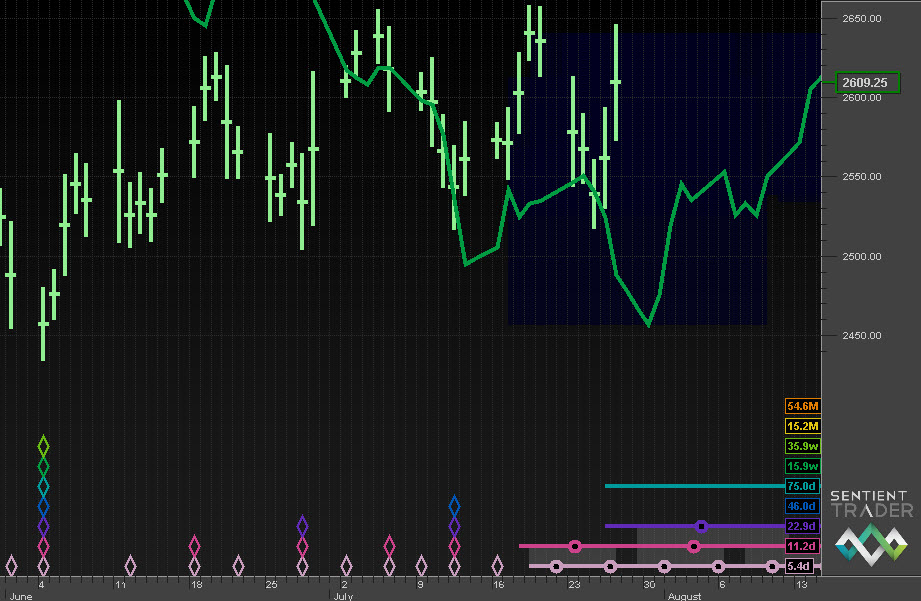Click the August label on the date axis
Image resolution: width=921 pixels, height=601 pixels.
pos(684,596)
